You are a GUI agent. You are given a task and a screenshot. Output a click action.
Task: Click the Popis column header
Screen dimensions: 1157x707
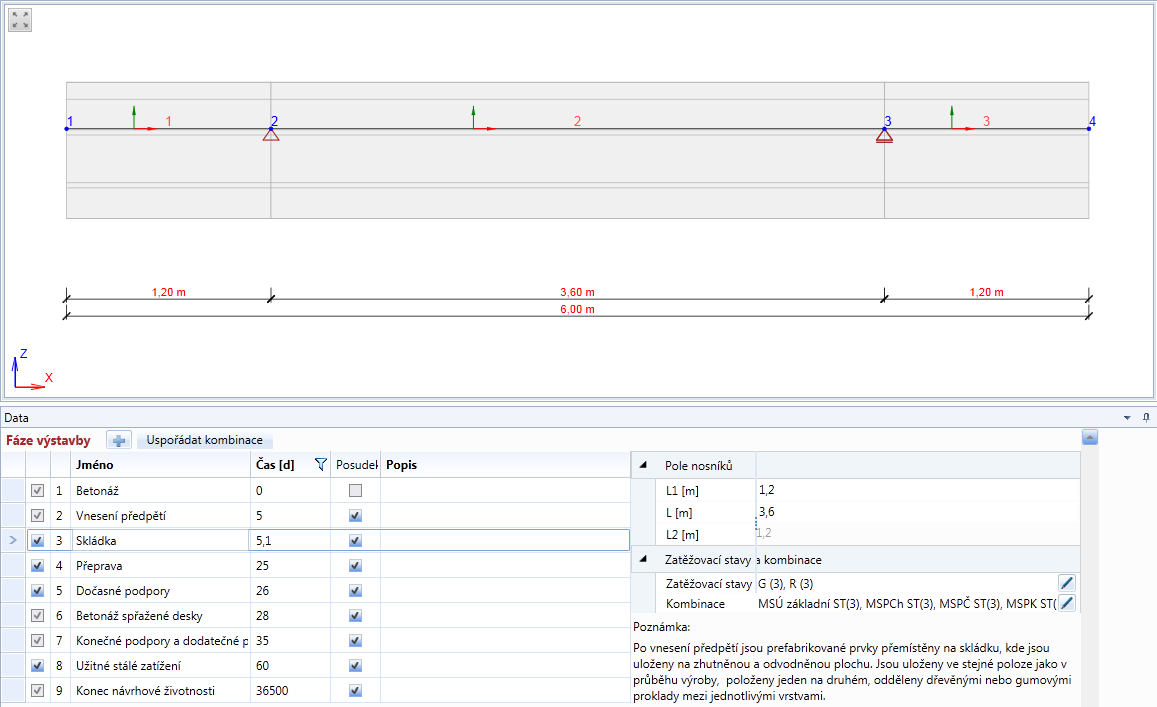pos(505,465)
